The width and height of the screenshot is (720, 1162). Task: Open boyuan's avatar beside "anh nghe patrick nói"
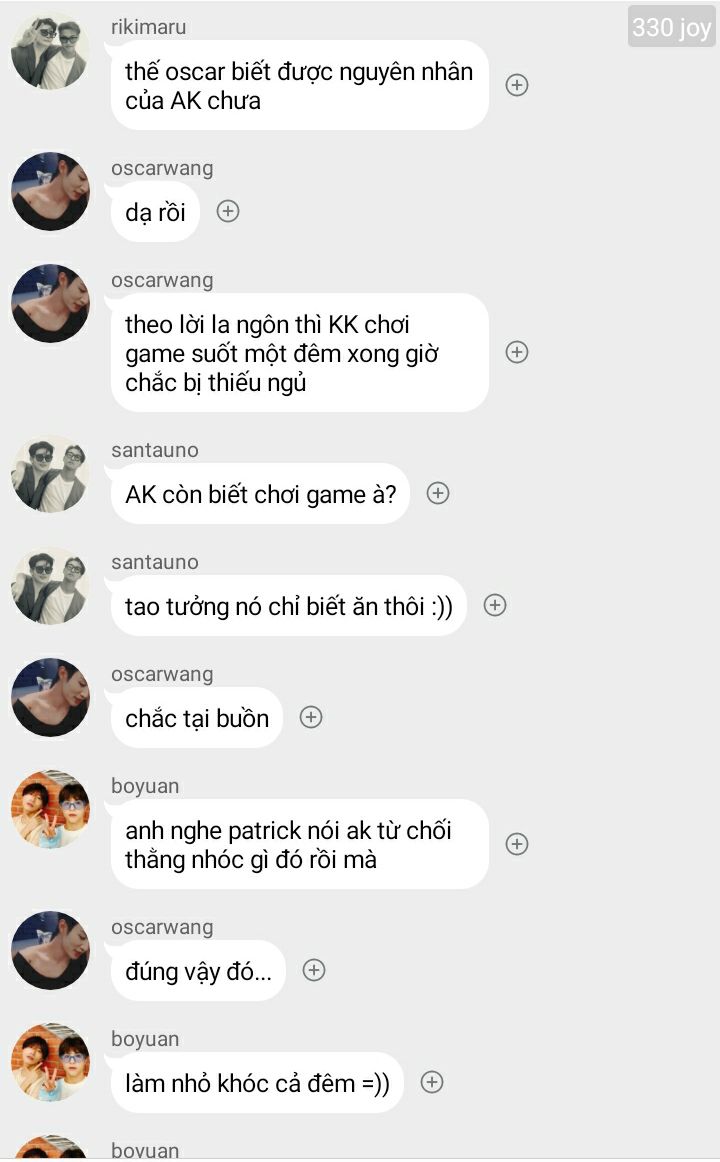[x=50, y=809]
